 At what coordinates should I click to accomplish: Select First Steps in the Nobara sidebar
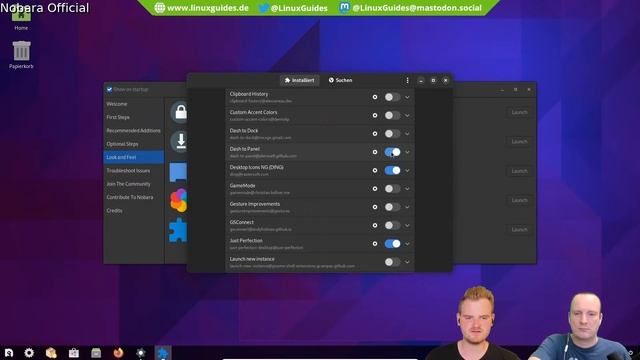[x=134, y=117]
